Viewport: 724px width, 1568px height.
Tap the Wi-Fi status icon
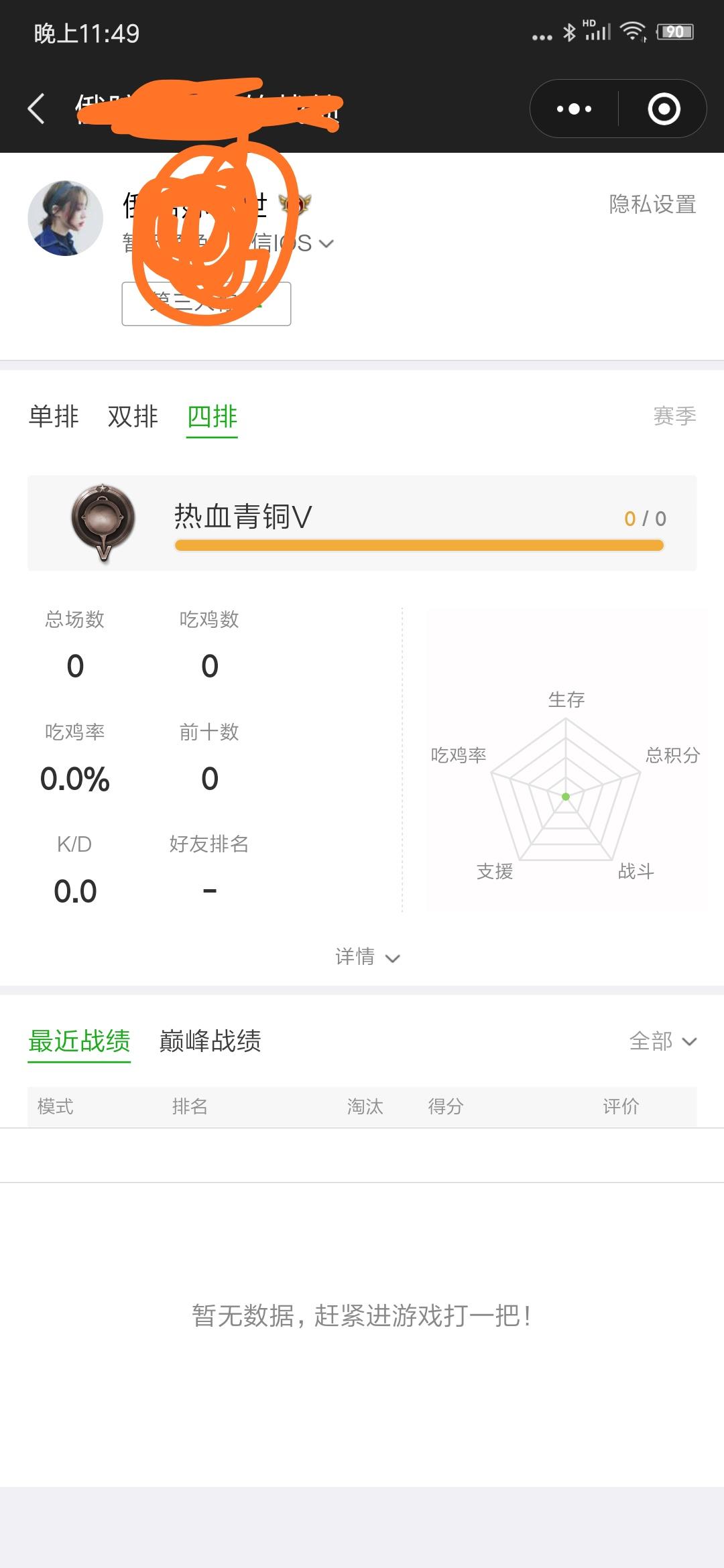(633, 31)
